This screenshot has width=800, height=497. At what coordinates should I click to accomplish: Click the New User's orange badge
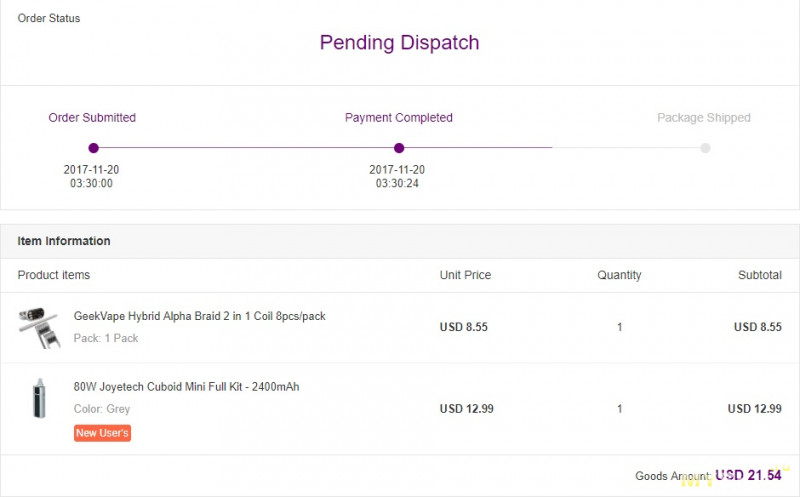pyautogui.click(x=102, y=433)
